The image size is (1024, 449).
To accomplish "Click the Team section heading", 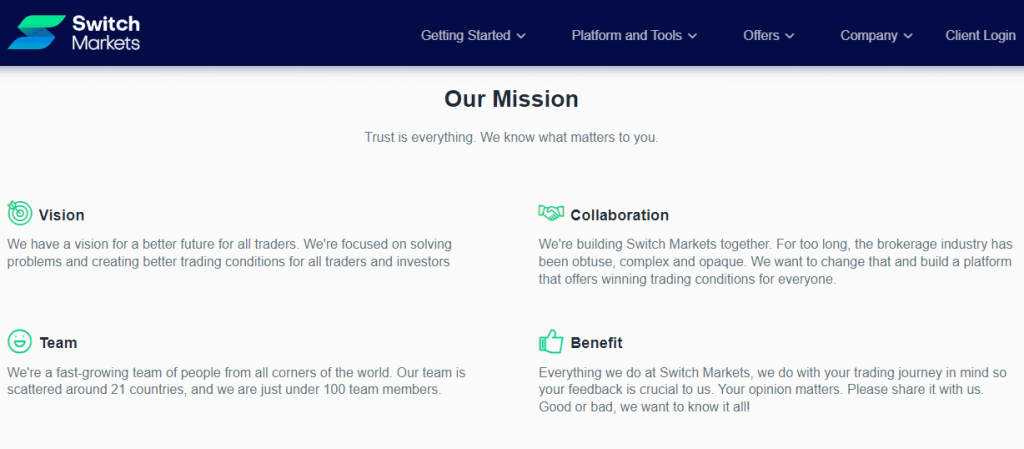I will (x=58, y=343).
